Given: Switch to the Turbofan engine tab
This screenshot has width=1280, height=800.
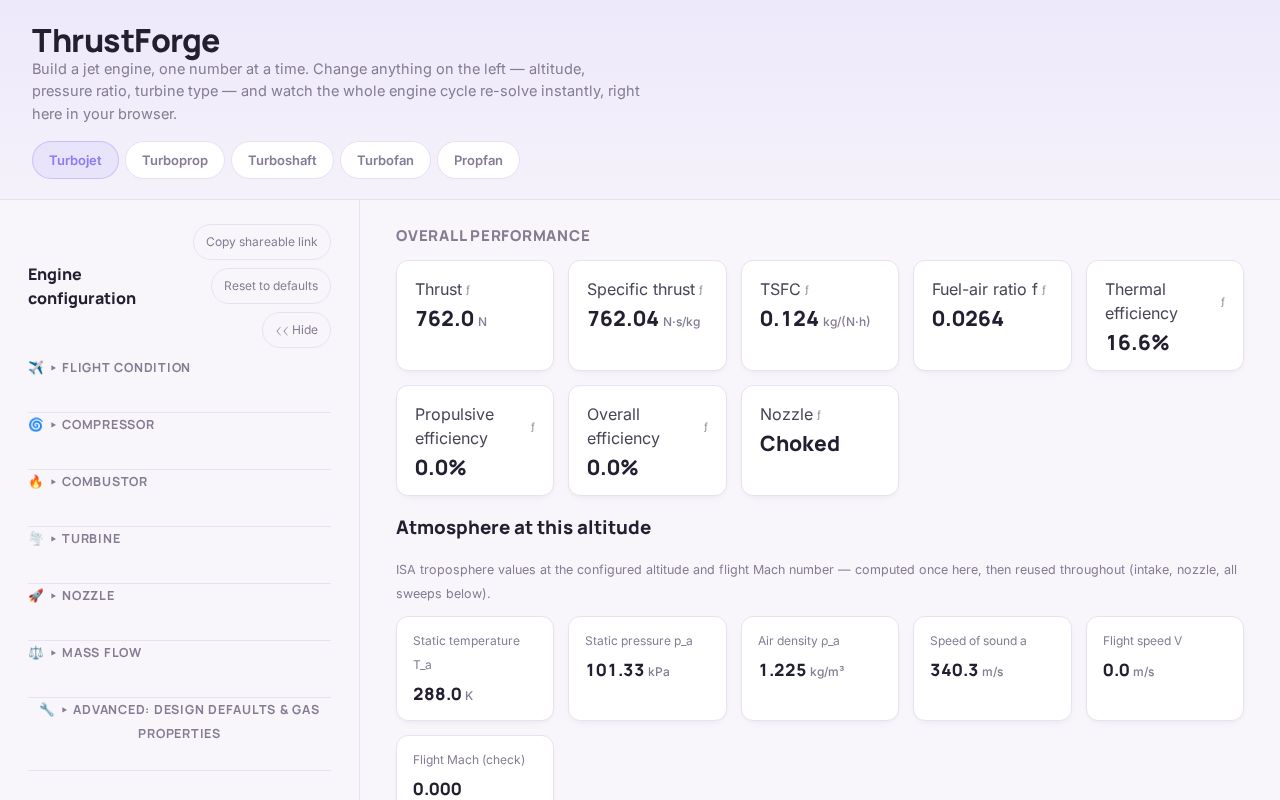Looking at the screenshot, I should pyautogui.click(x=385, y=160).
